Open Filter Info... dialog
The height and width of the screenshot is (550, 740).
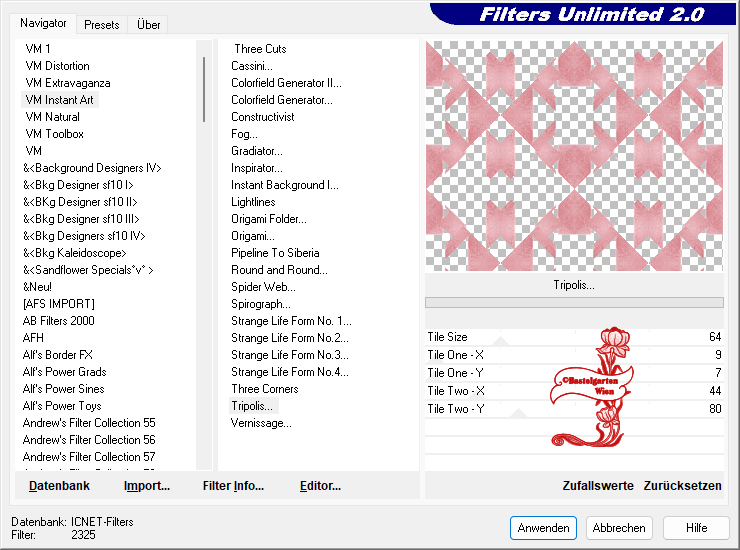pyautogui.click(x=233, y=485)
